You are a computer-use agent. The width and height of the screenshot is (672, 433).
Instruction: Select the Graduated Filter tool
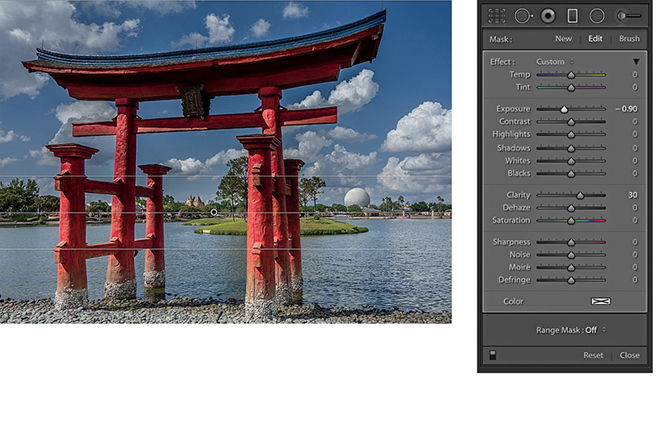click(x=572, y=16)
